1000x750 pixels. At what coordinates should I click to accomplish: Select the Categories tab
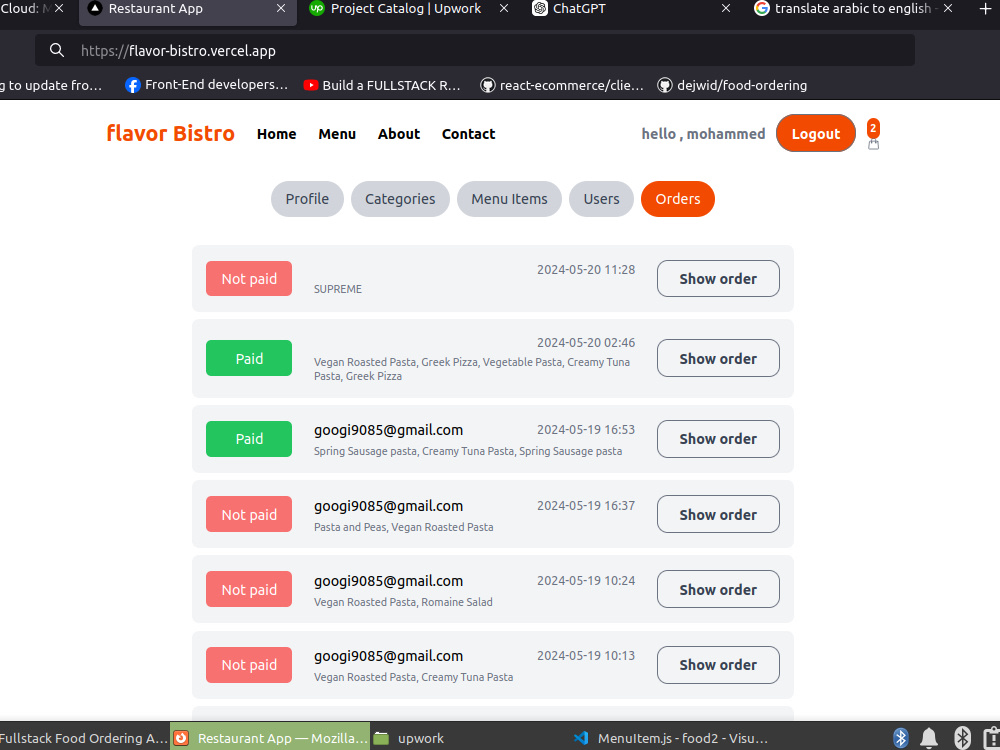pos(400,199)
